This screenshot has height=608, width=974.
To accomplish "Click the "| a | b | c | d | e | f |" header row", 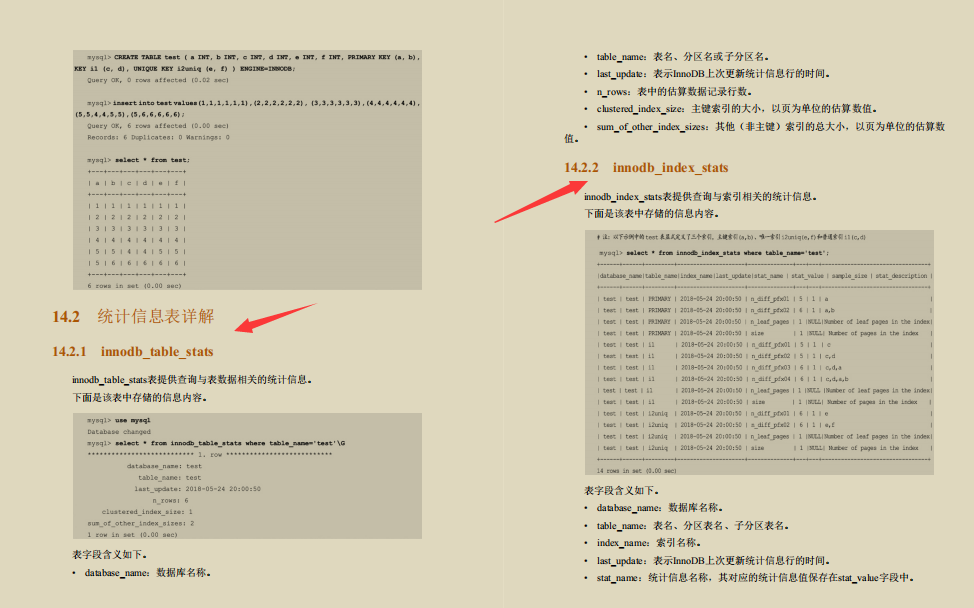I will pos(137,183).
